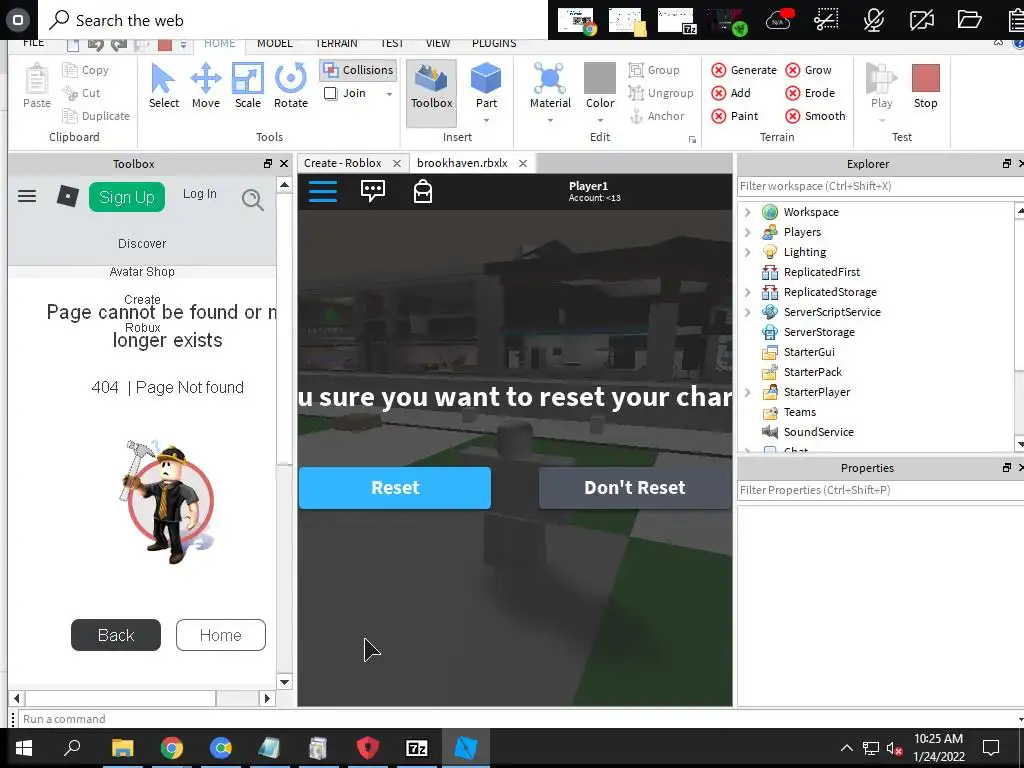The width and height of the screenshot is (1024, 768).
Task: Switch to the MODEL ribbon tab
Action: click(274, 44)
